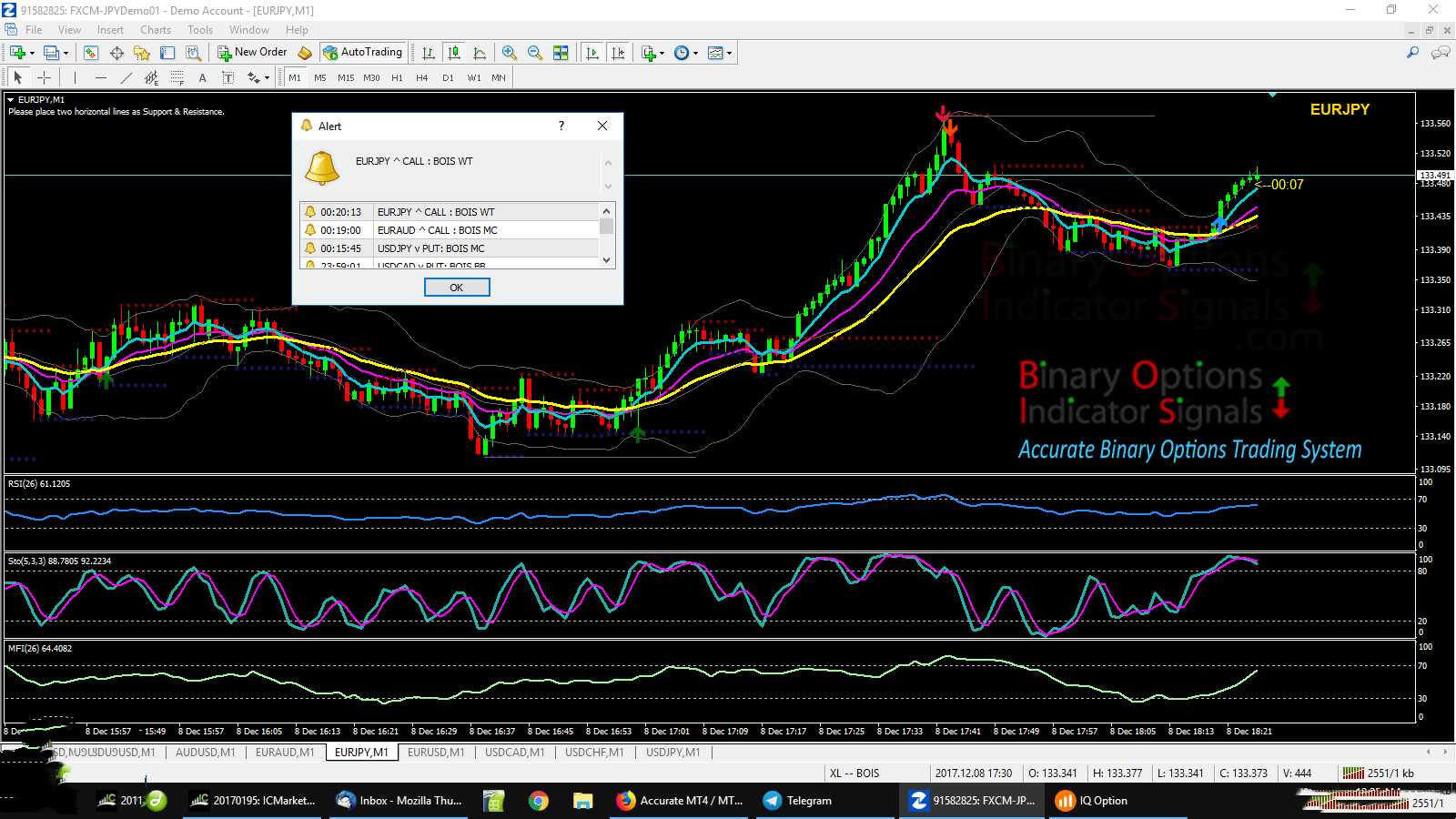Open Inbox - Mozilla Thunderbird taskbar item
This screenshot has height=819, width=1456.
point(400,801)
